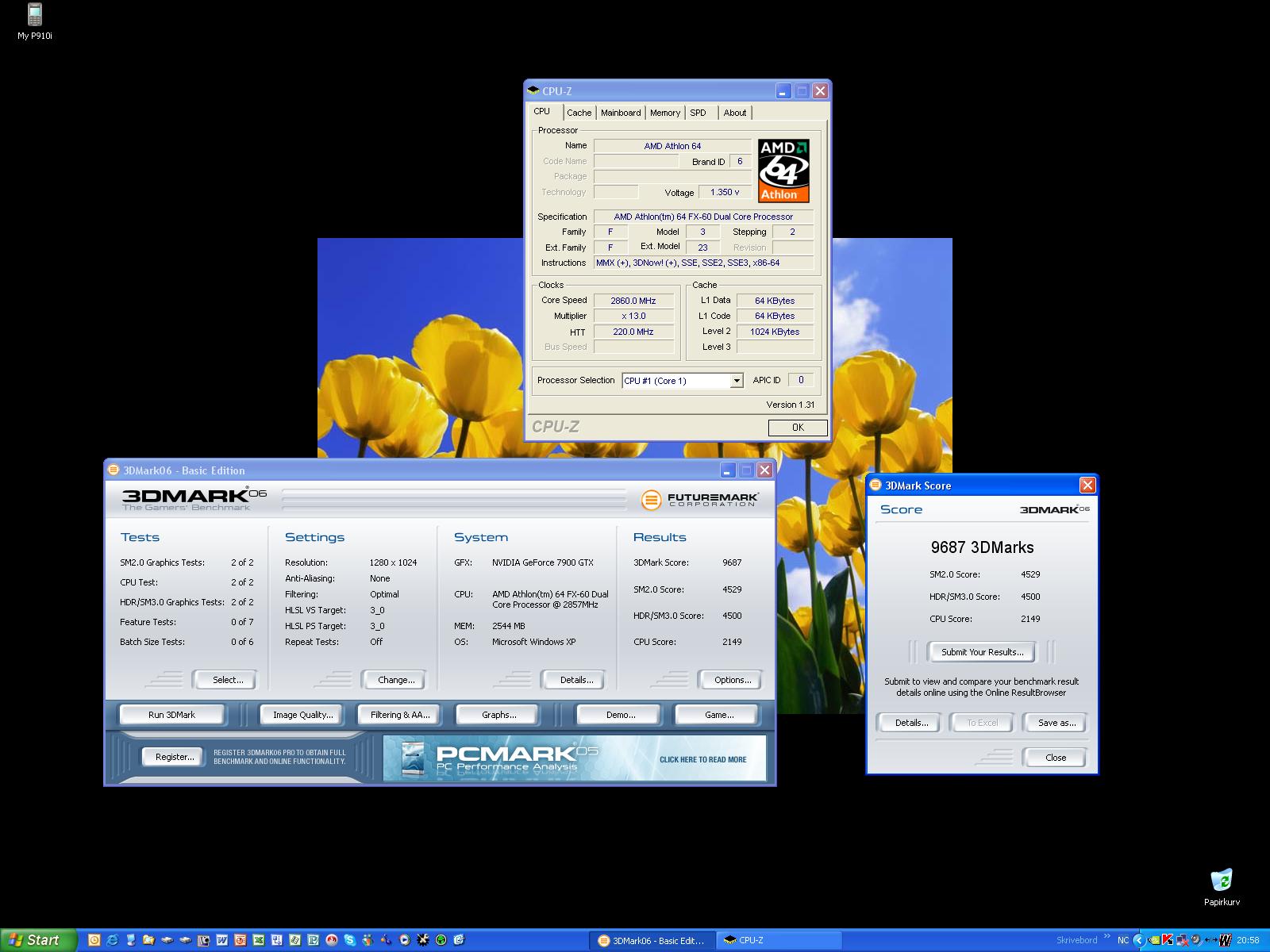1270x952 pixels.
Task: Click the 3DMark06 window title bar icon
Action: pos(114,470)
